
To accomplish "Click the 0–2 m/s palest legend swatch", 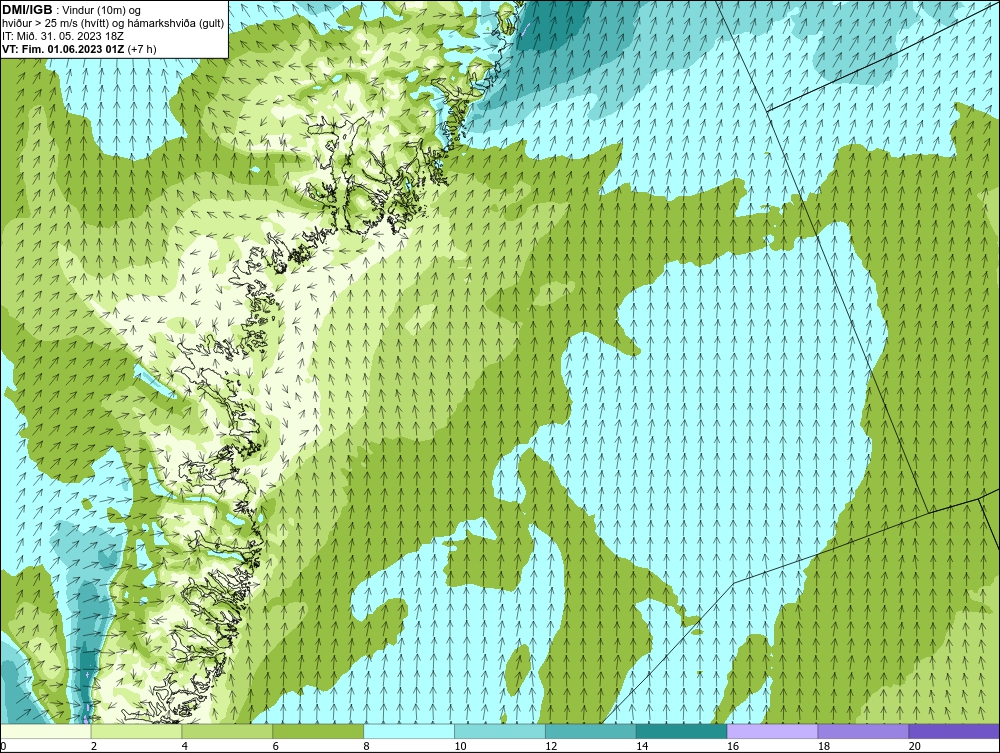I will (46, 731).
